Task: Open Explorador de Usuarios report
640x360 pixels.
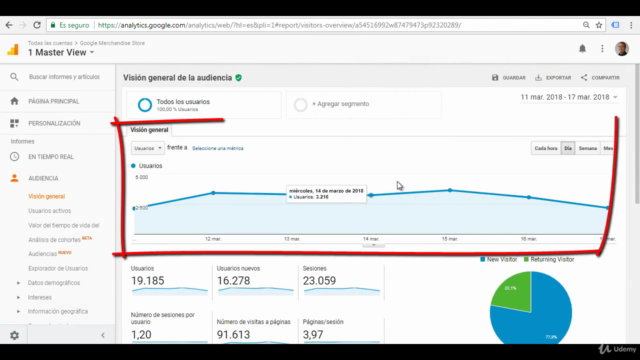Action: 58,268
